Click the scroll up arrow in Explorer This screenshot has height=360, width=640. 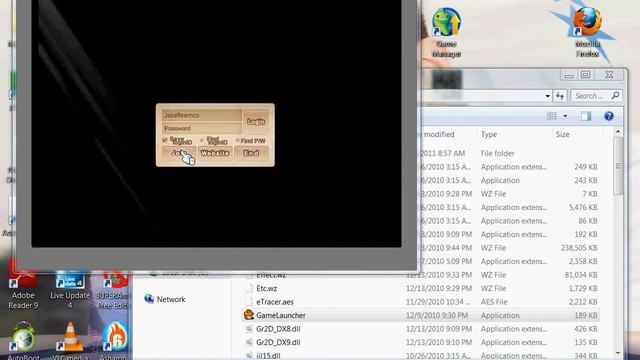(618, 132)
